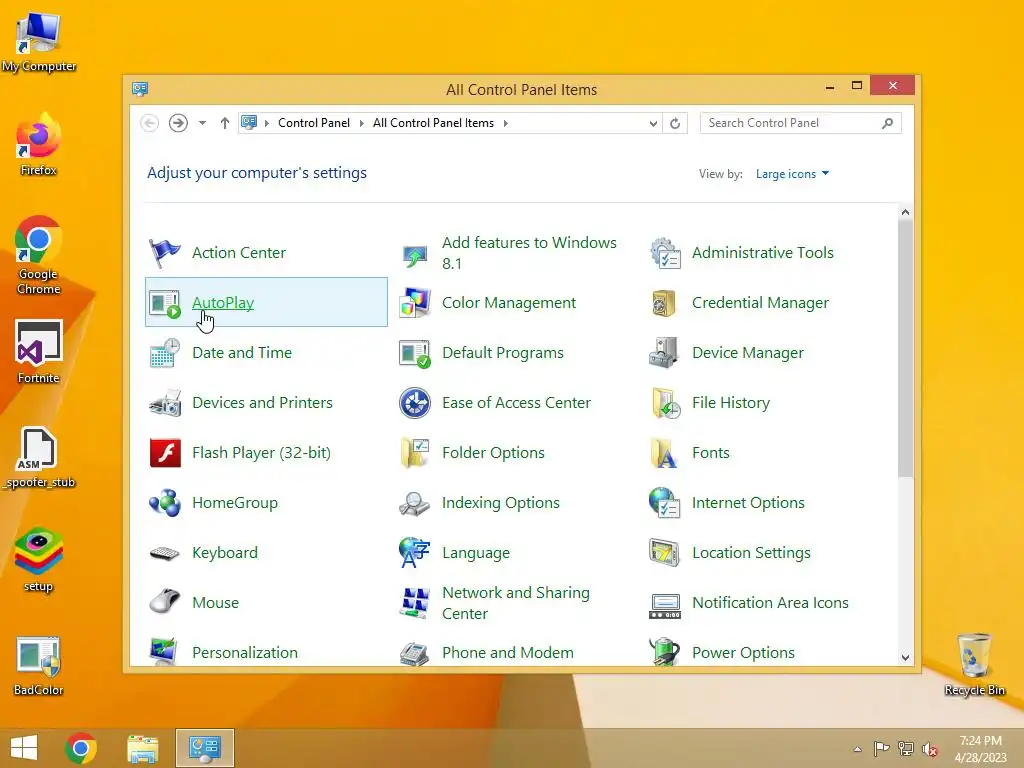
Task: Click the AutoPlay icon
Action: [165, 303]
